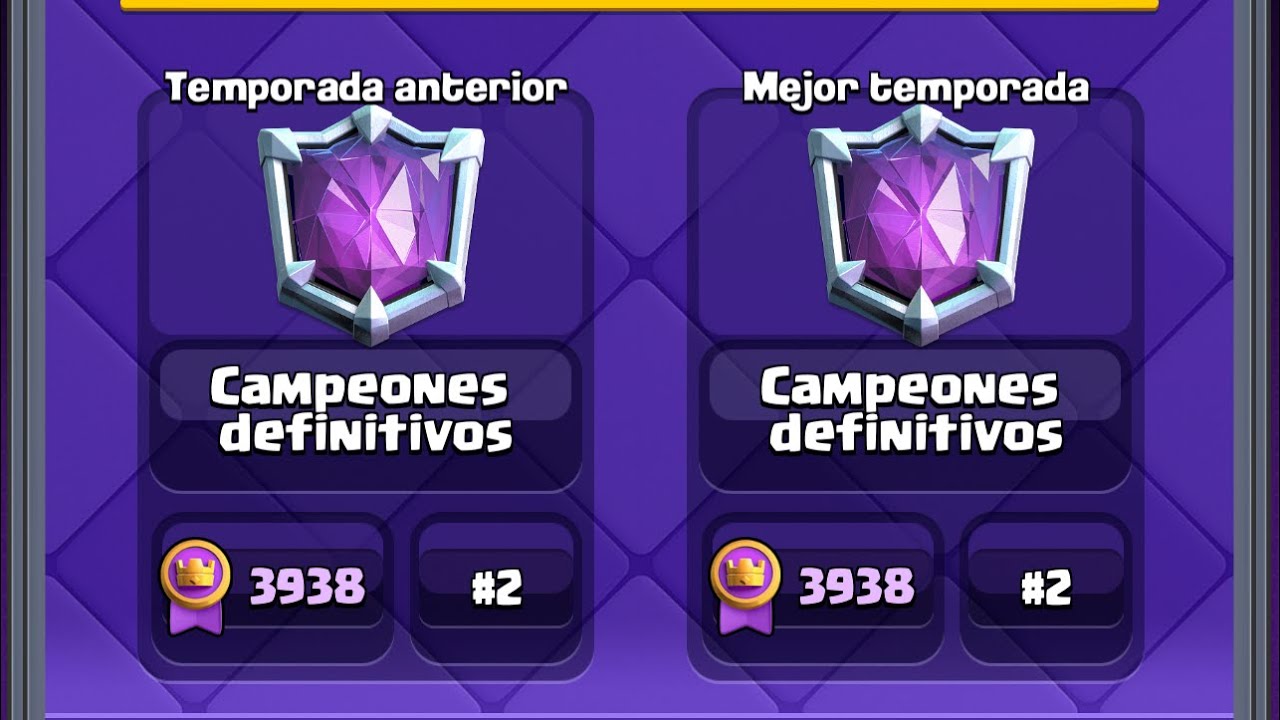Click the Mejor temporada heading

click(916, 88)
